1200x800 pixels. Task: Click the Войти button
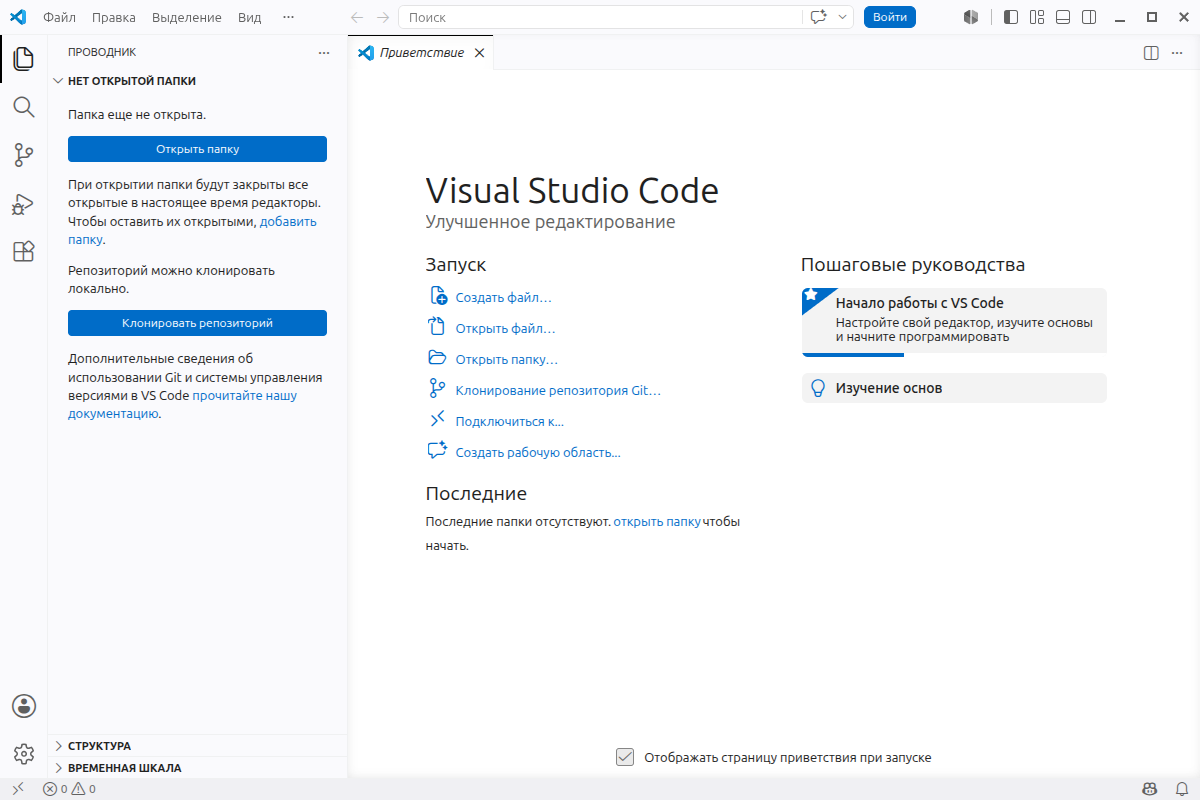[x=890, y=17]
